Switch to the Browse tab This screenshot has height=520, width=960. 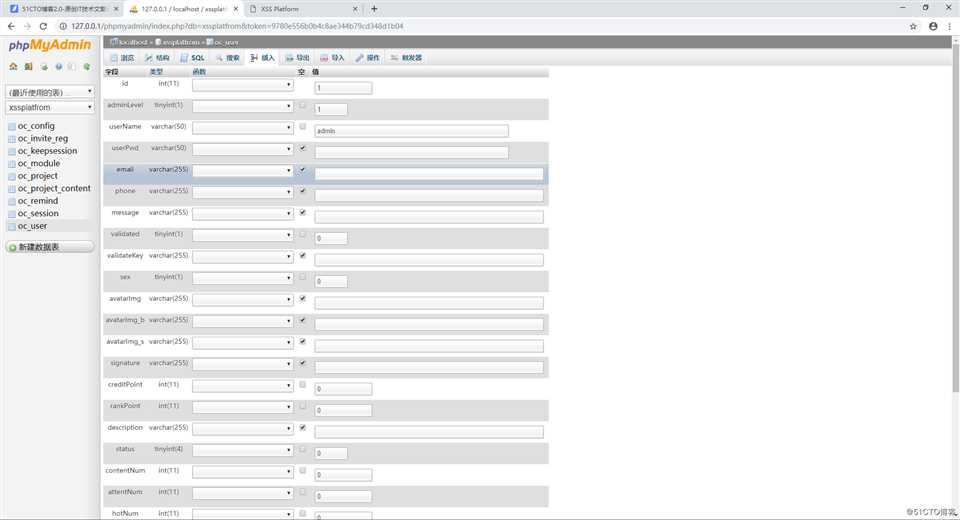122,58
